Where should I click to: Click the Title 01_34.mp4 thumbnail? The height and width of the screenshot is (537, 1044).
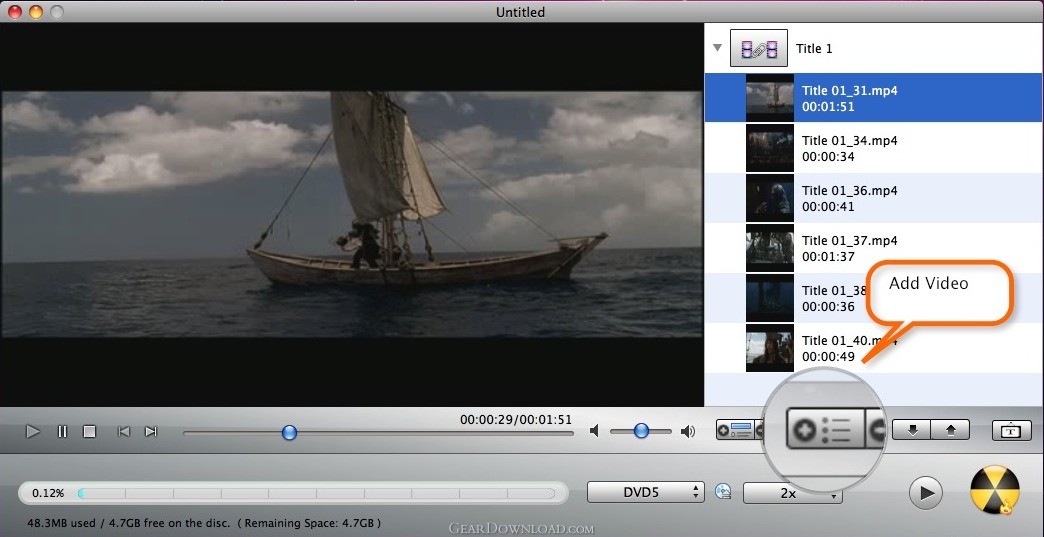pos(770,148)
